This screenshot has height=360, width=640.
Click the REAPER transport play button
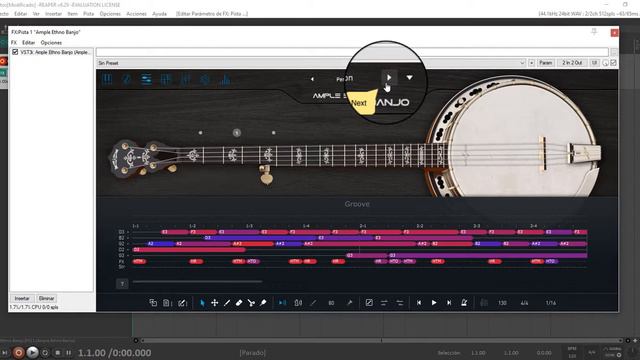coord(32,352)
